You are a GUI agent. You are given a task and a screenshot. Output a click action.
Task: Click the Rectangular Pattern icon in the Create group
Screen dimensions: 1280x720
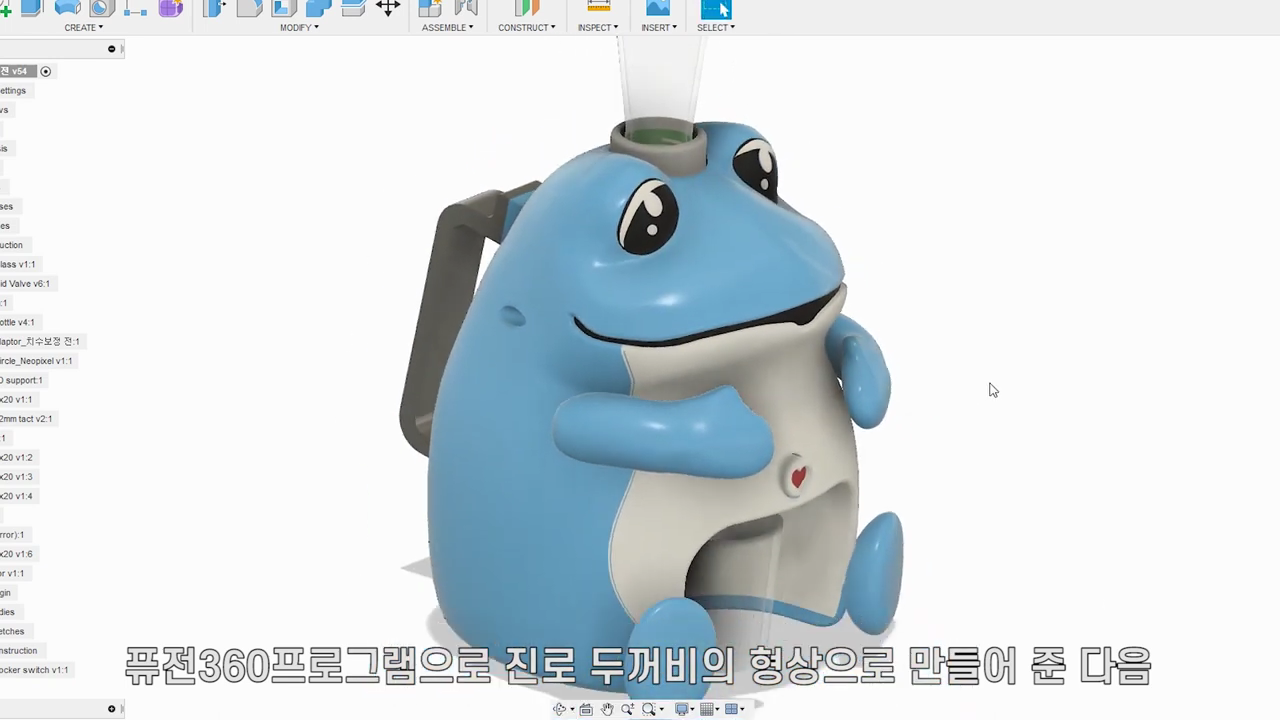coord(135,9)
